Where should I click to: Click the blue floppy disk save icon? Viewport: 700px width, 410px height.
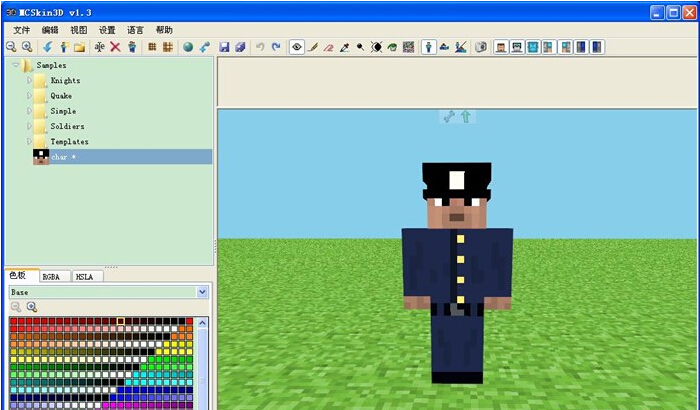[x=224, y=47]
